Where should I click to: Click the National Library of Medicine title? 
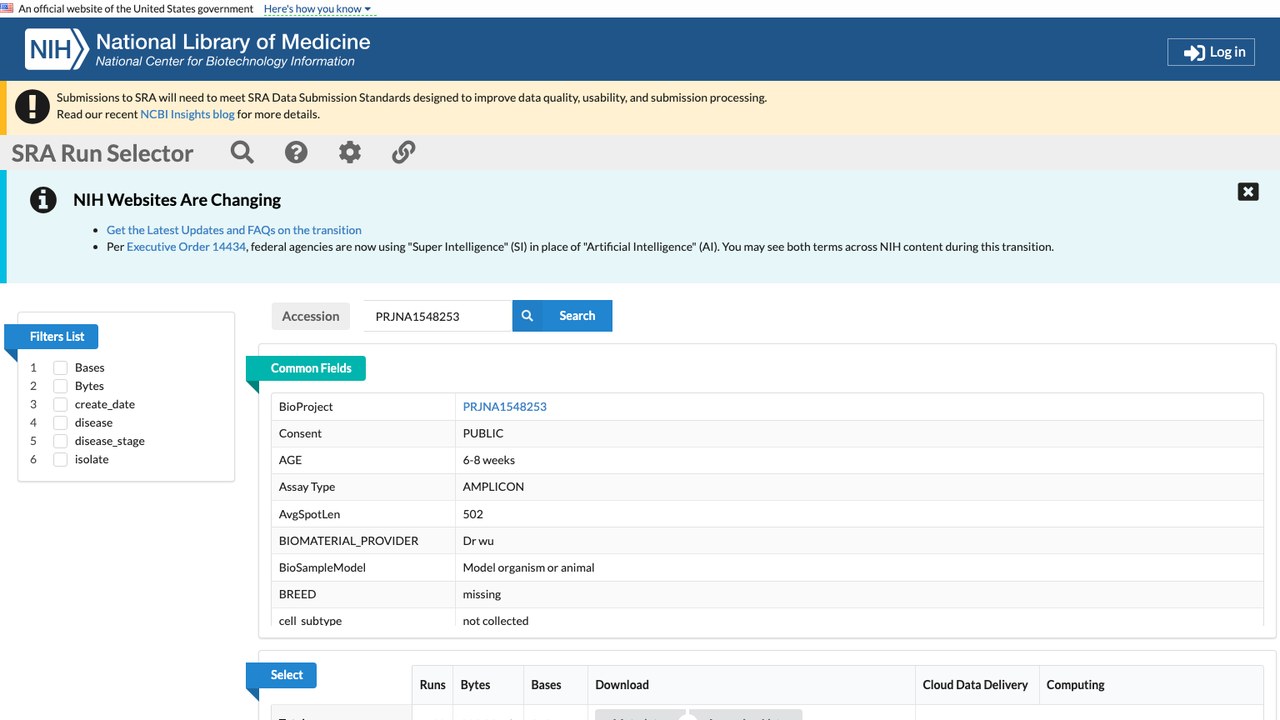coord(233,42)
